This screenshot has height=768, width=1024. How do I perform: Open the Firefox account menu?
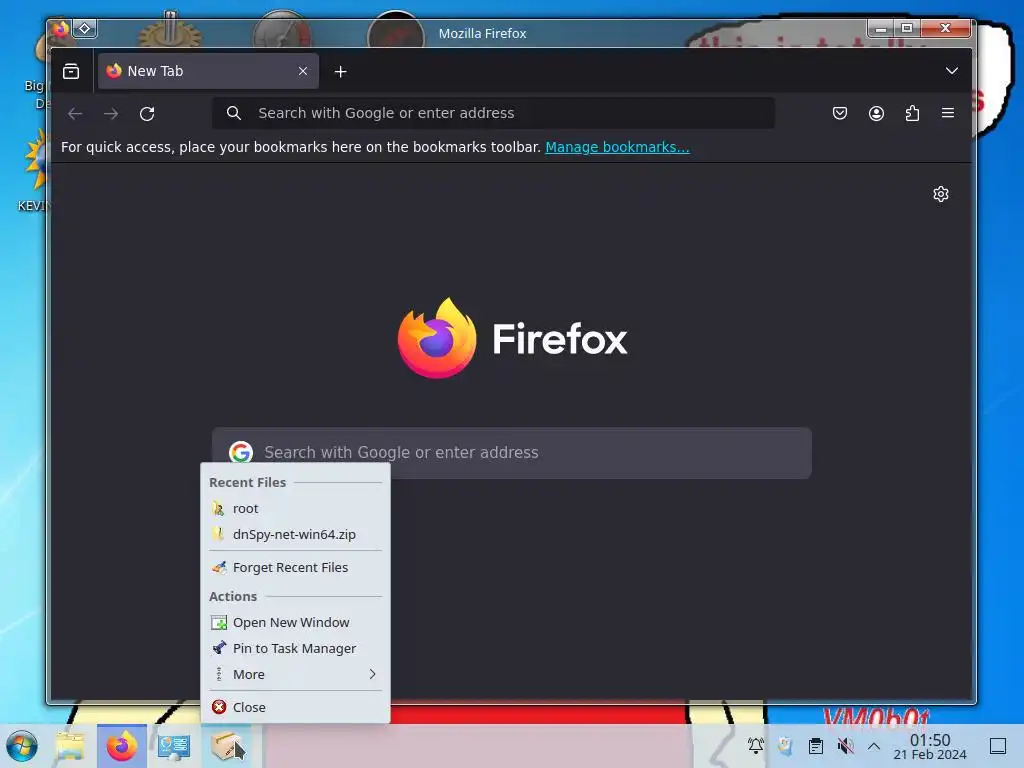pos(876,113)
